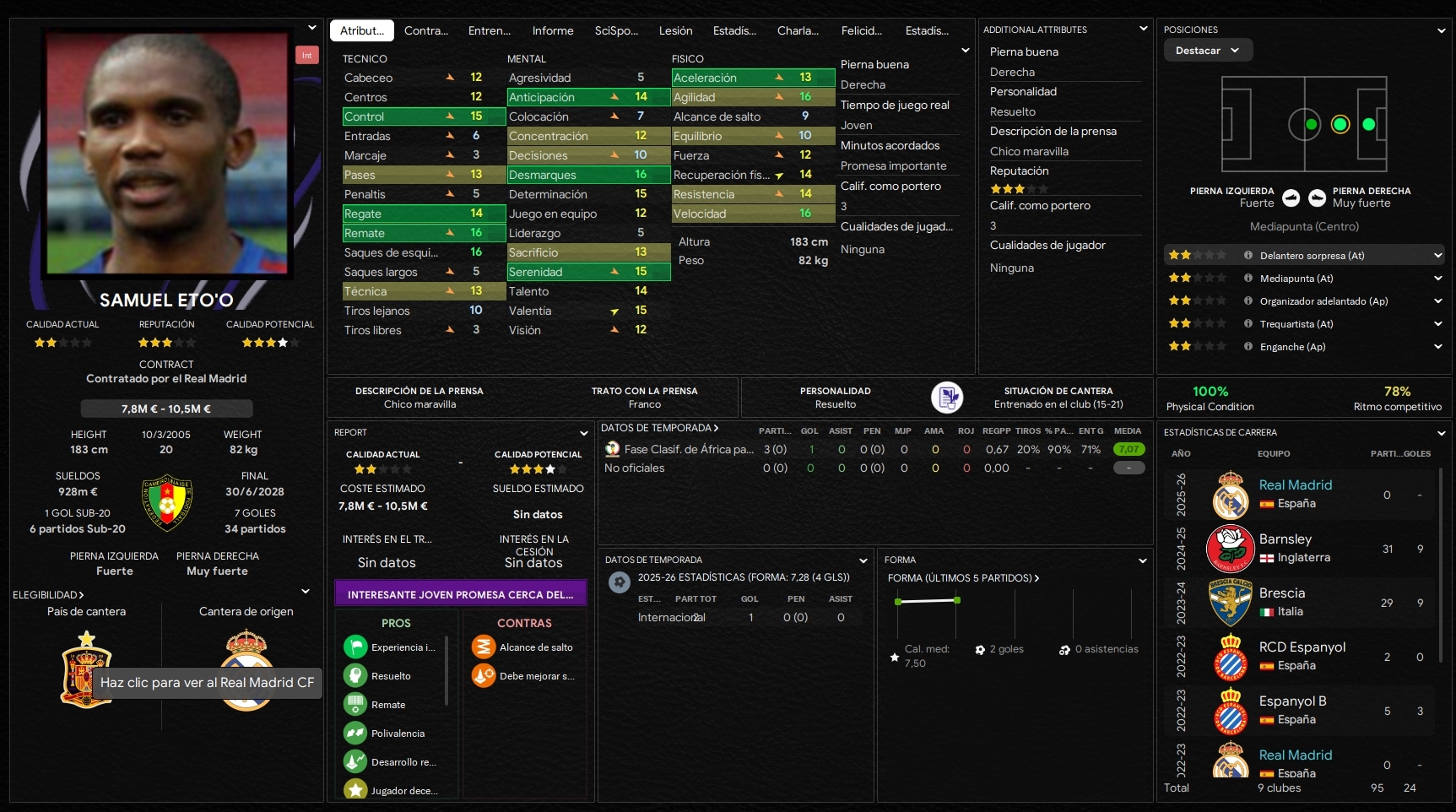
Task: Click the Elegibilidad heading link
Action: click(x=48, y=595)
